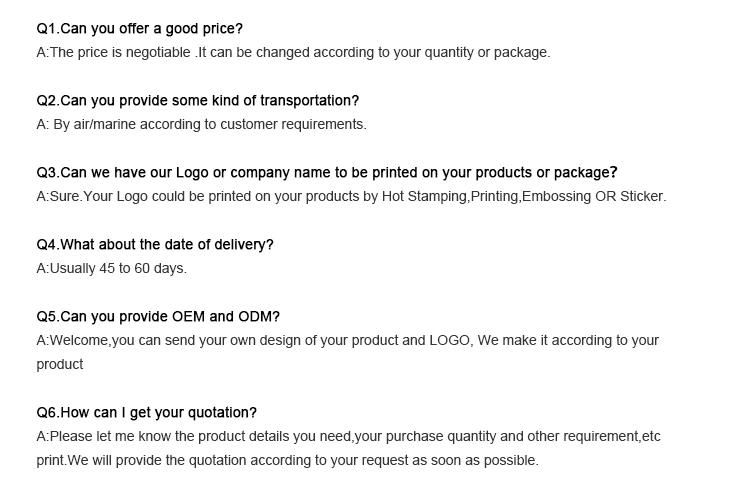This screenshot has height=492, width=750.
Task: Click the Q4 date of delivery question
Action: tap(155, 245)
